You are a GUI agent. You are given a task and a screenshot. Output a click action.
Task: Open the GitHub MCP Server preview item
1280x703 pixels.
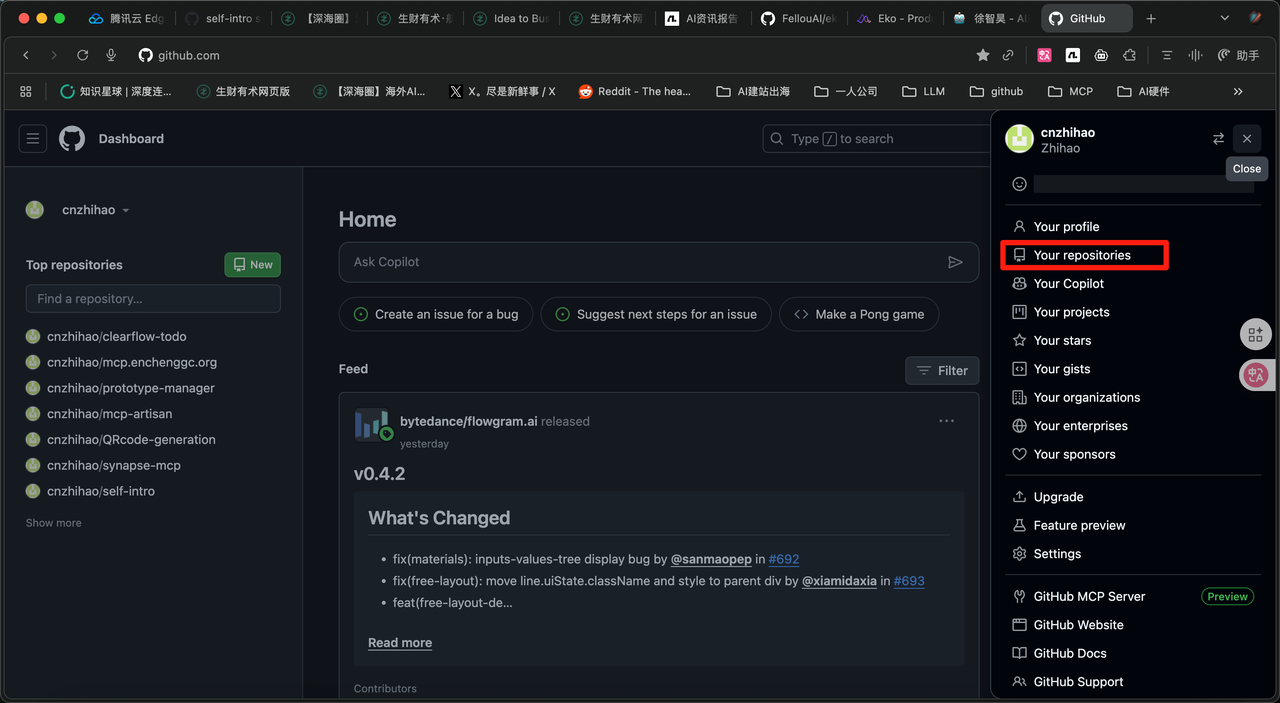(1089, 597)
